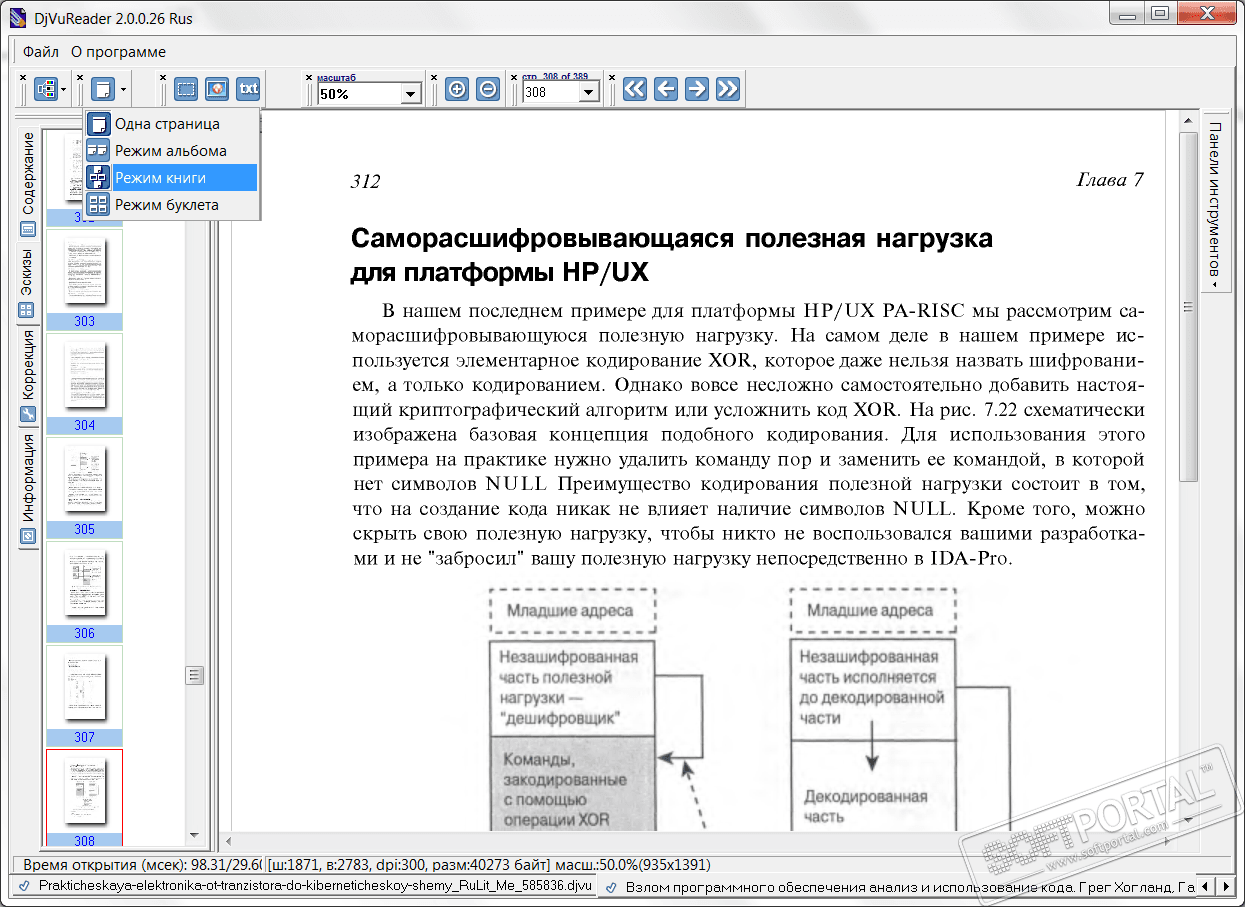This screenshot has height=907, width=1245.
Task: Choose Режим буклета view mode
Action: pos(171,205)
